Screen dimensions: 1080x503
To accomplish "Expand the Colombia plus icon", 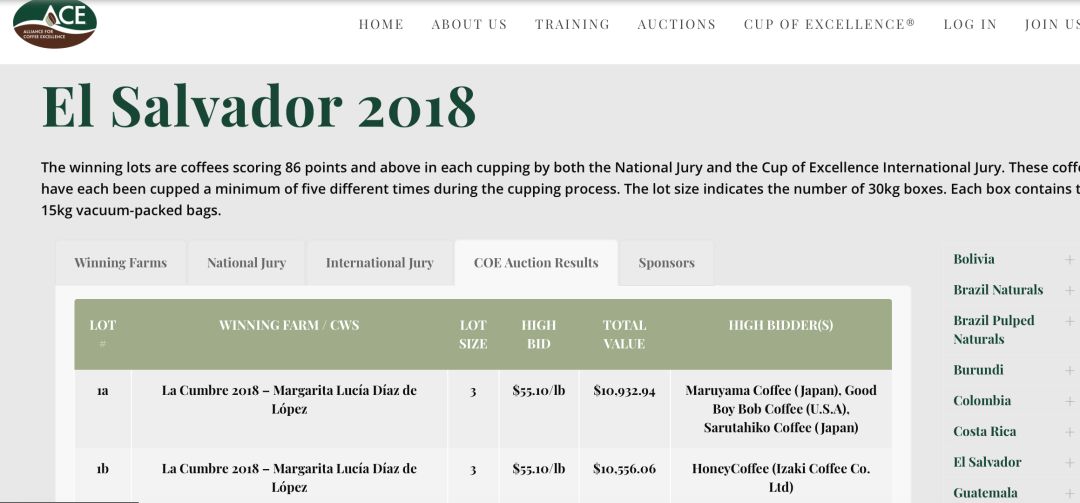I will click(1069, 401).
